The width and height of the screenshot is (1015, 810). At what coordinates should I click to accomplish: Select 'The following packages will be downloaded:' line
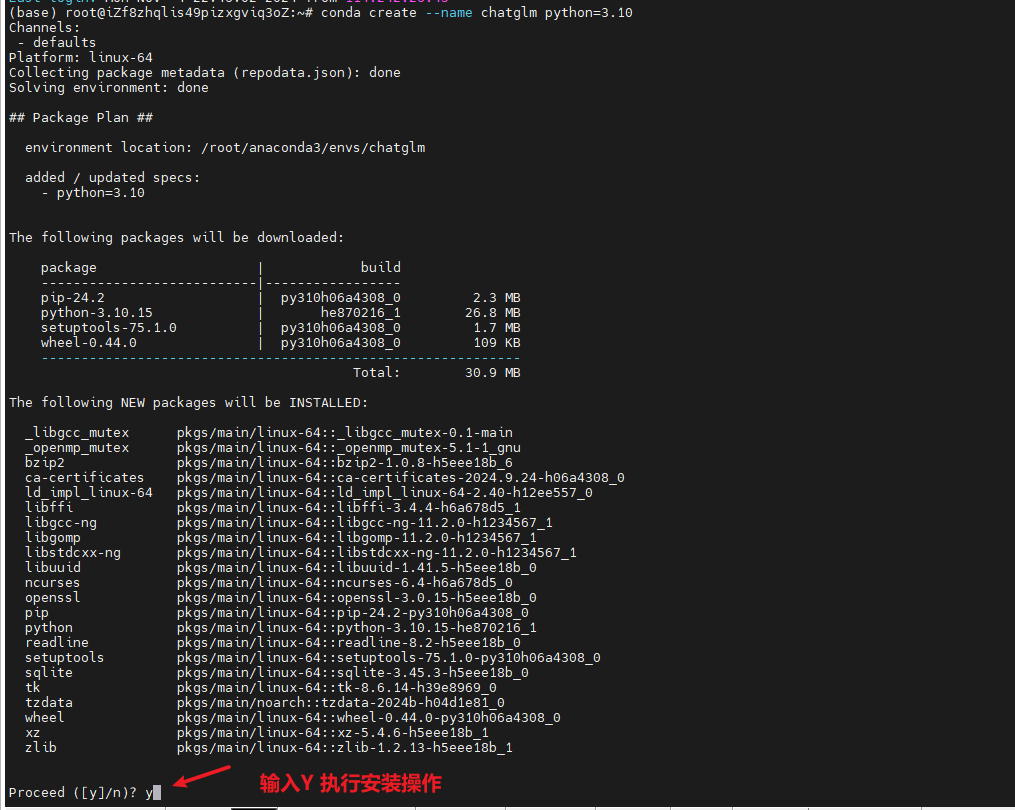tap(177, 238)
